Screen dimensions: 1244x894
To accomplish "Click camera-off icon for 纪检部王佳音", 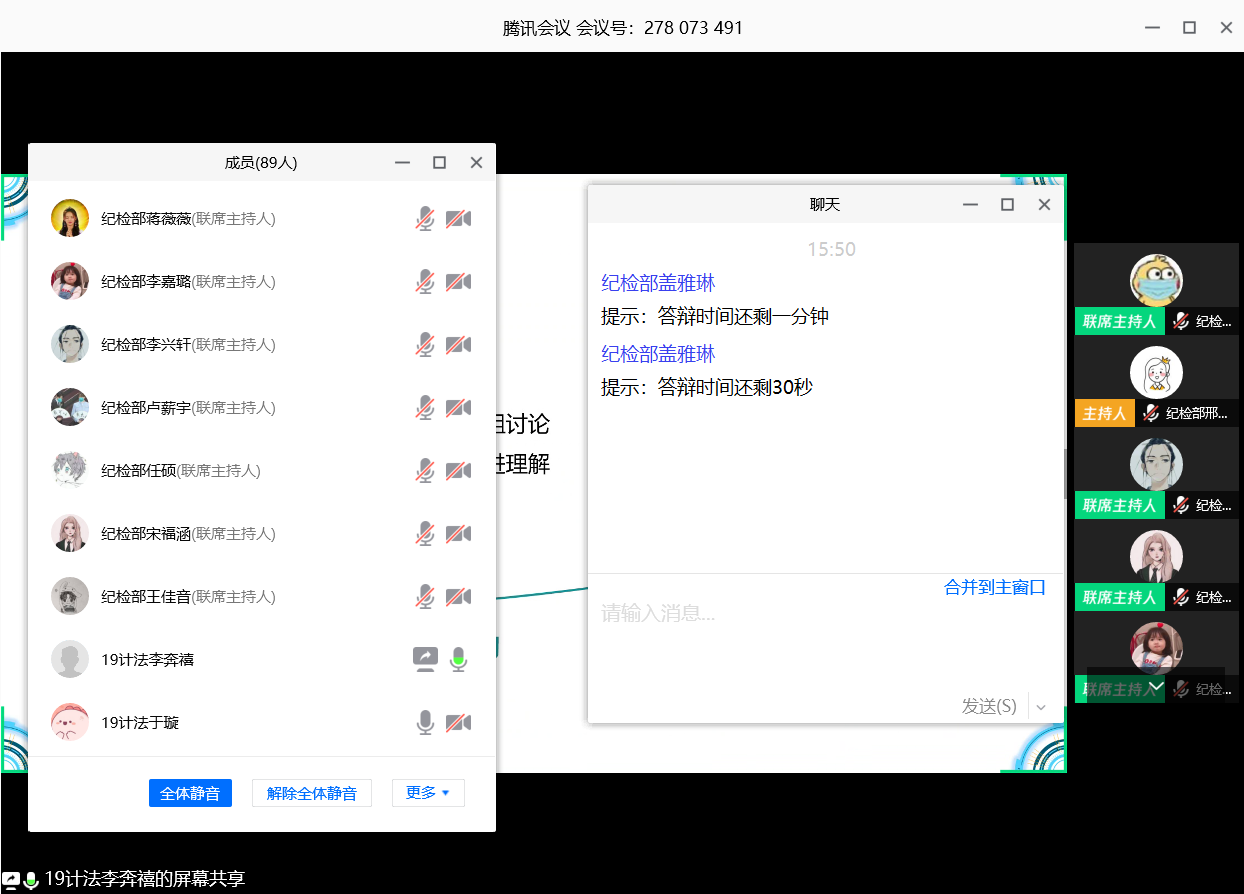I will pos(458,597).
